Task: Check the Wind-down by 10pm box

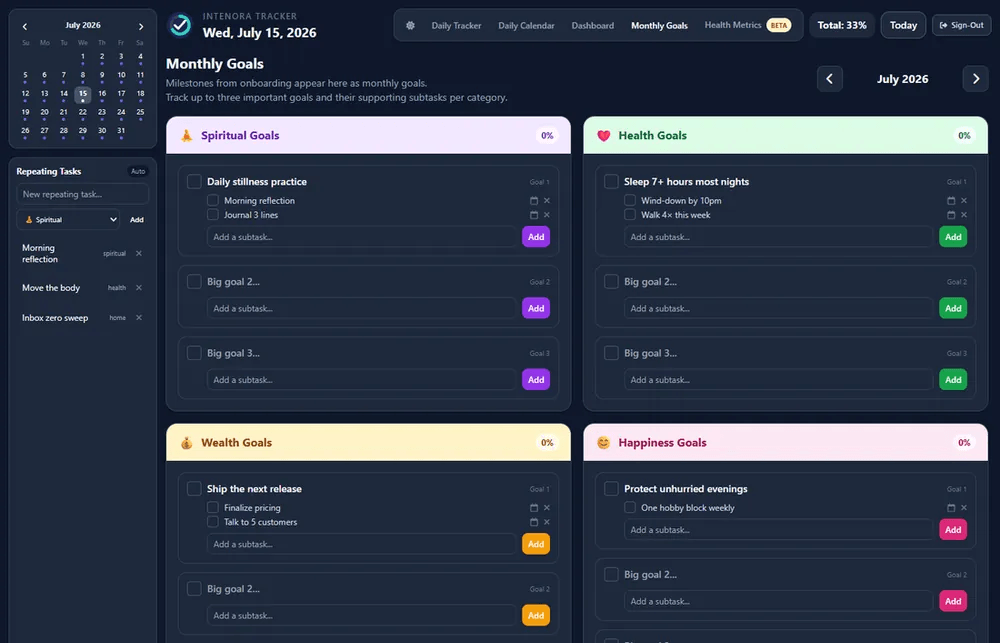Action: click(x=630, y=200)
